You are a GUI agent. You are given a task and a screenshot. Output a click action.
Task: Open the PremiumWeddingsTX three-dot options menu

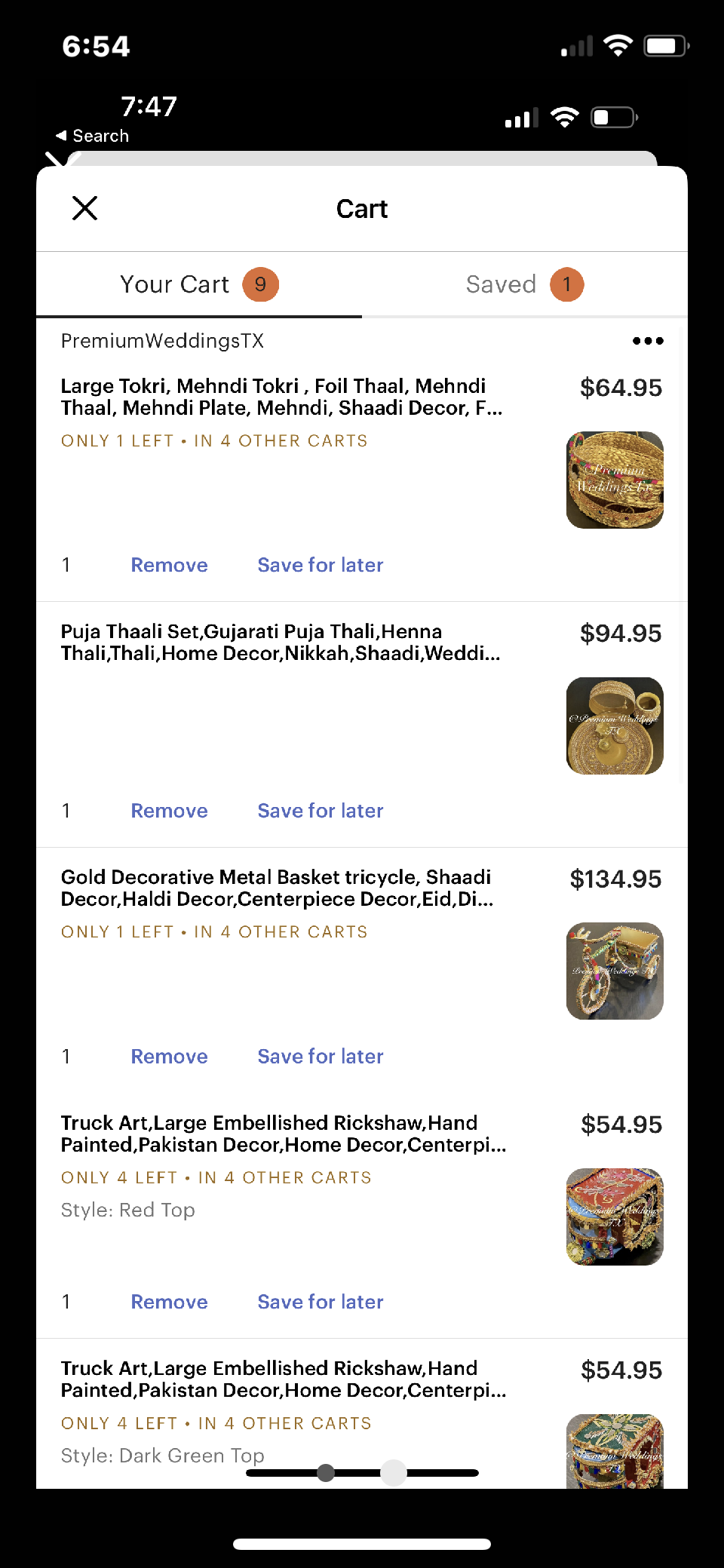tap(648, 341)
